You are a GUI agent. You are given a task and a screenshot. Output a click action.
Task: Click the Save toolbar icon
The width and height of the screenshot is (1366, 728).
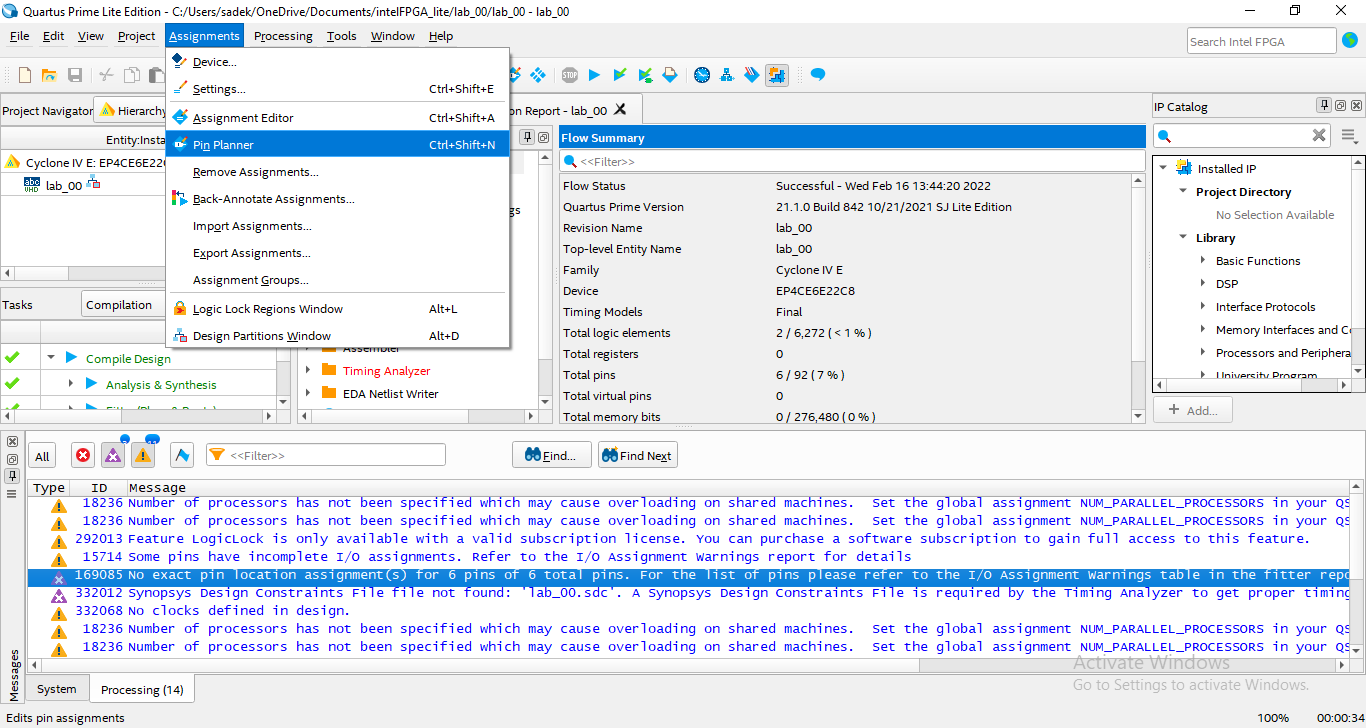pos(75,75)
